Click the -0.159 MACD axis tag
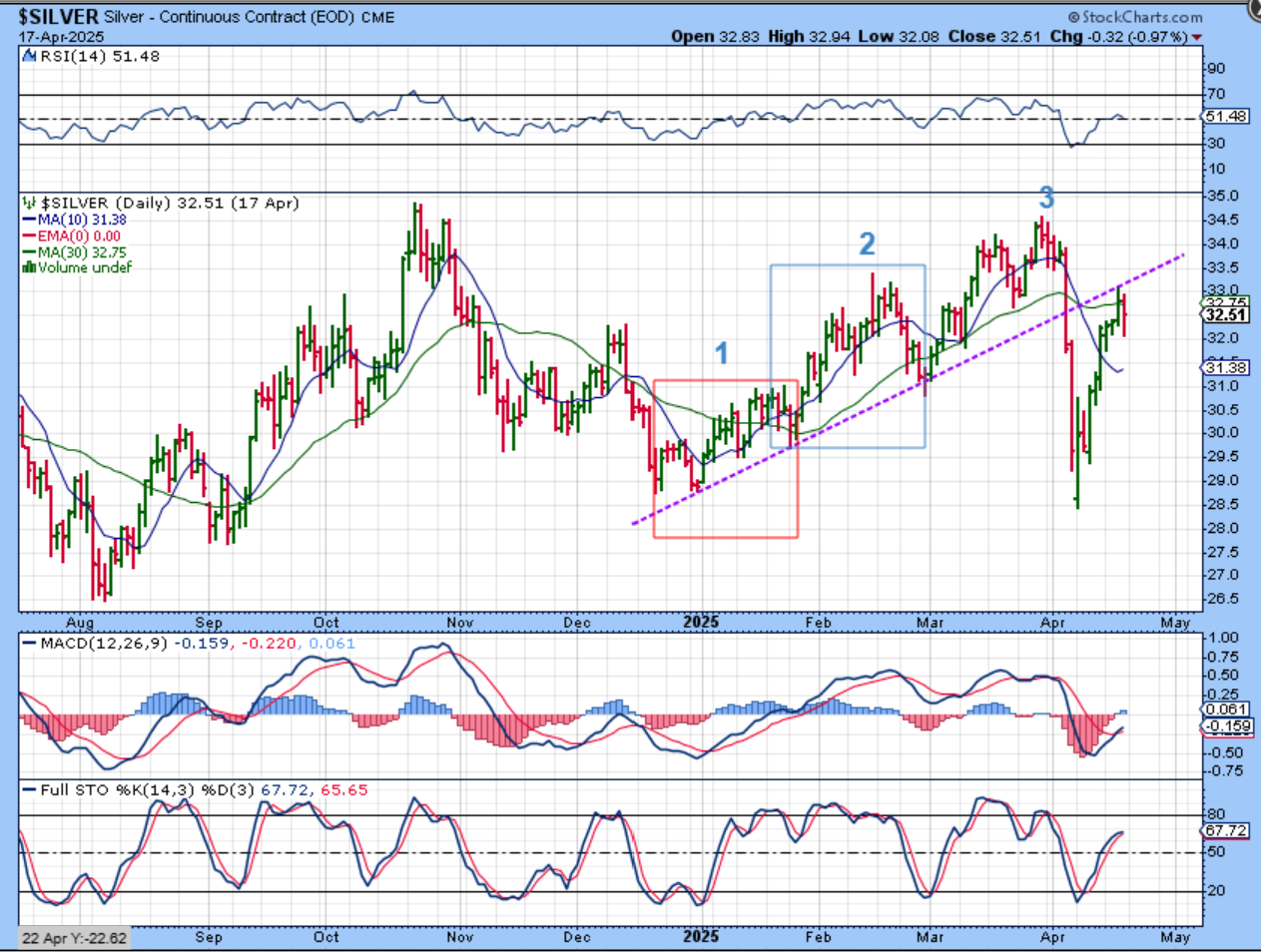This screenshot has width=1261, height=952. pyautogui.click(x=1226, y=725)
